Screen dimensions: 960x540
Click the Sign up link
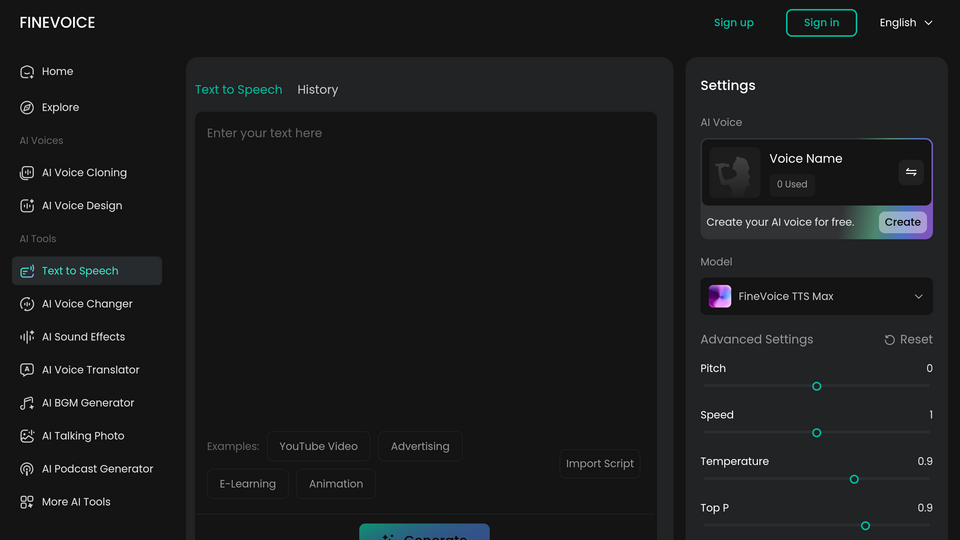[733, 23]
